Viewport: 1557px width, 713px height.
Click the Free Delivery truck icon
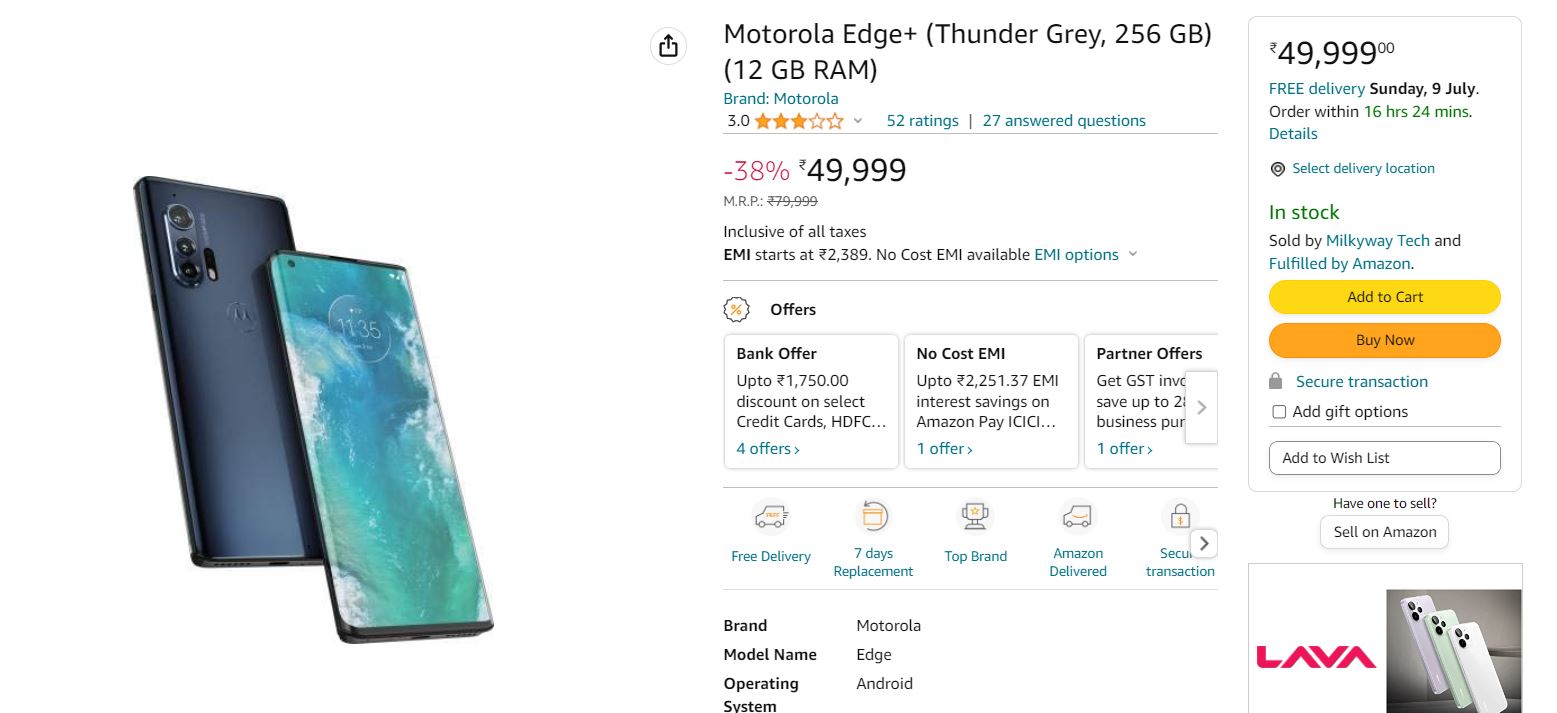[770, 517]
